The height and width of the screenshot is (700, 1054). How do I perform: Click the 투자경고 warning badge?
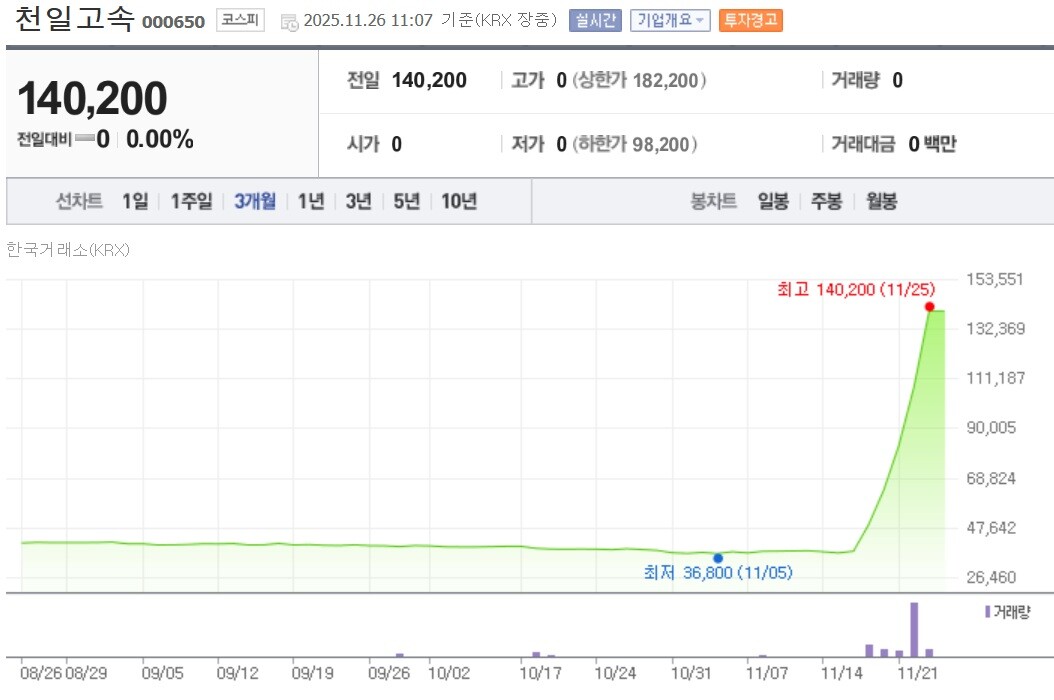click(750, 21)
